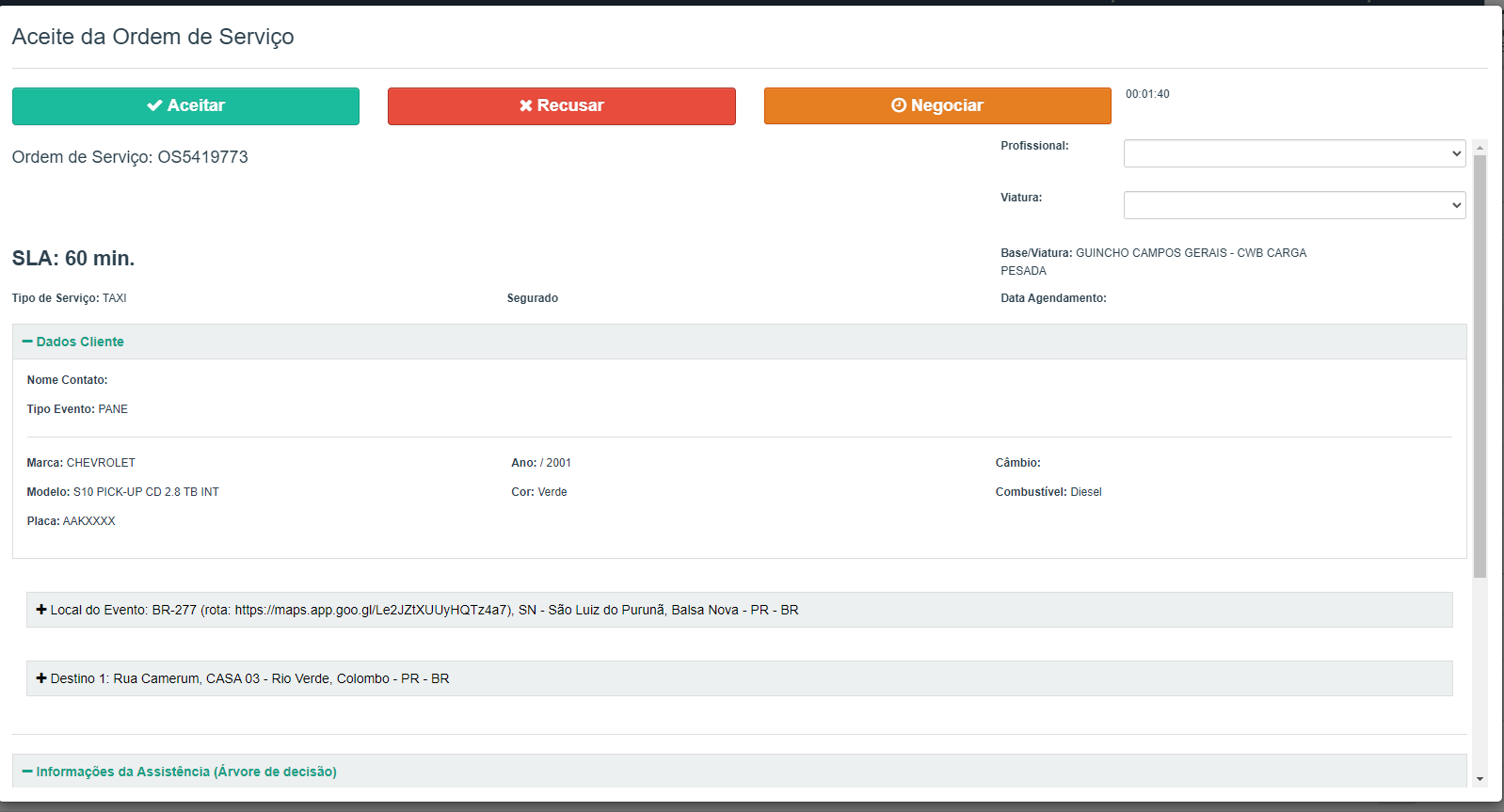Image resolution: width=1504 pixels, height=812 pixels.
Task: Click the Cor: Verde text
Action: tap(539, 492)
